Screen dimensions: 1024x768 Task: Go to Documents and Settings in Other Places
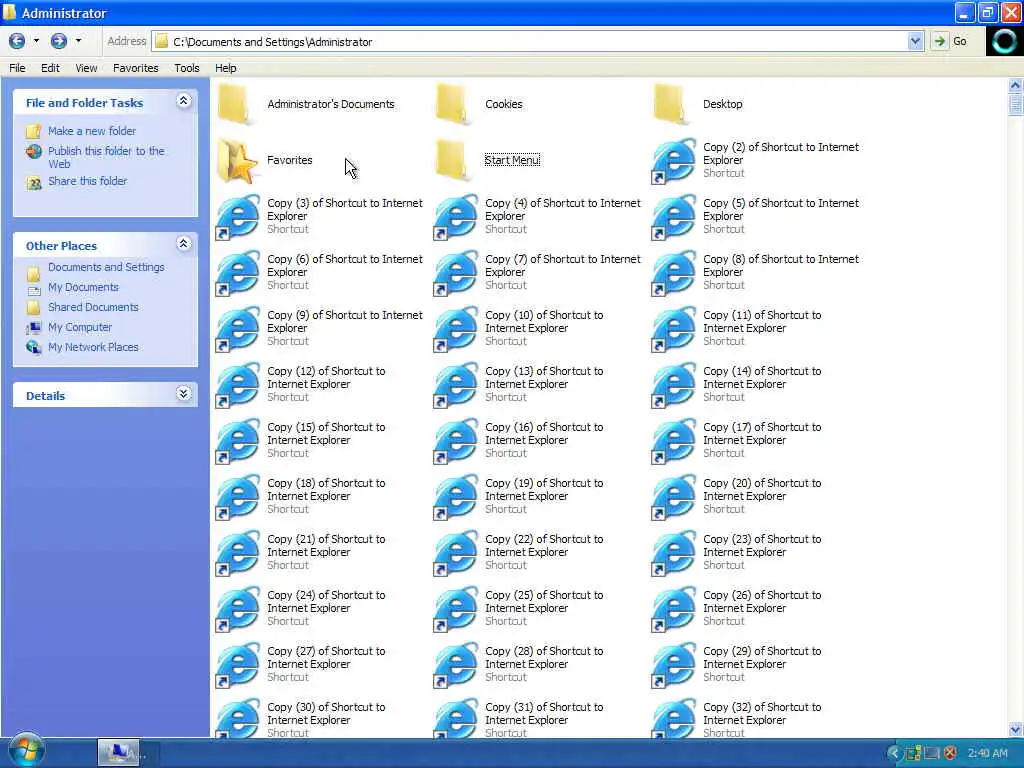106,267
